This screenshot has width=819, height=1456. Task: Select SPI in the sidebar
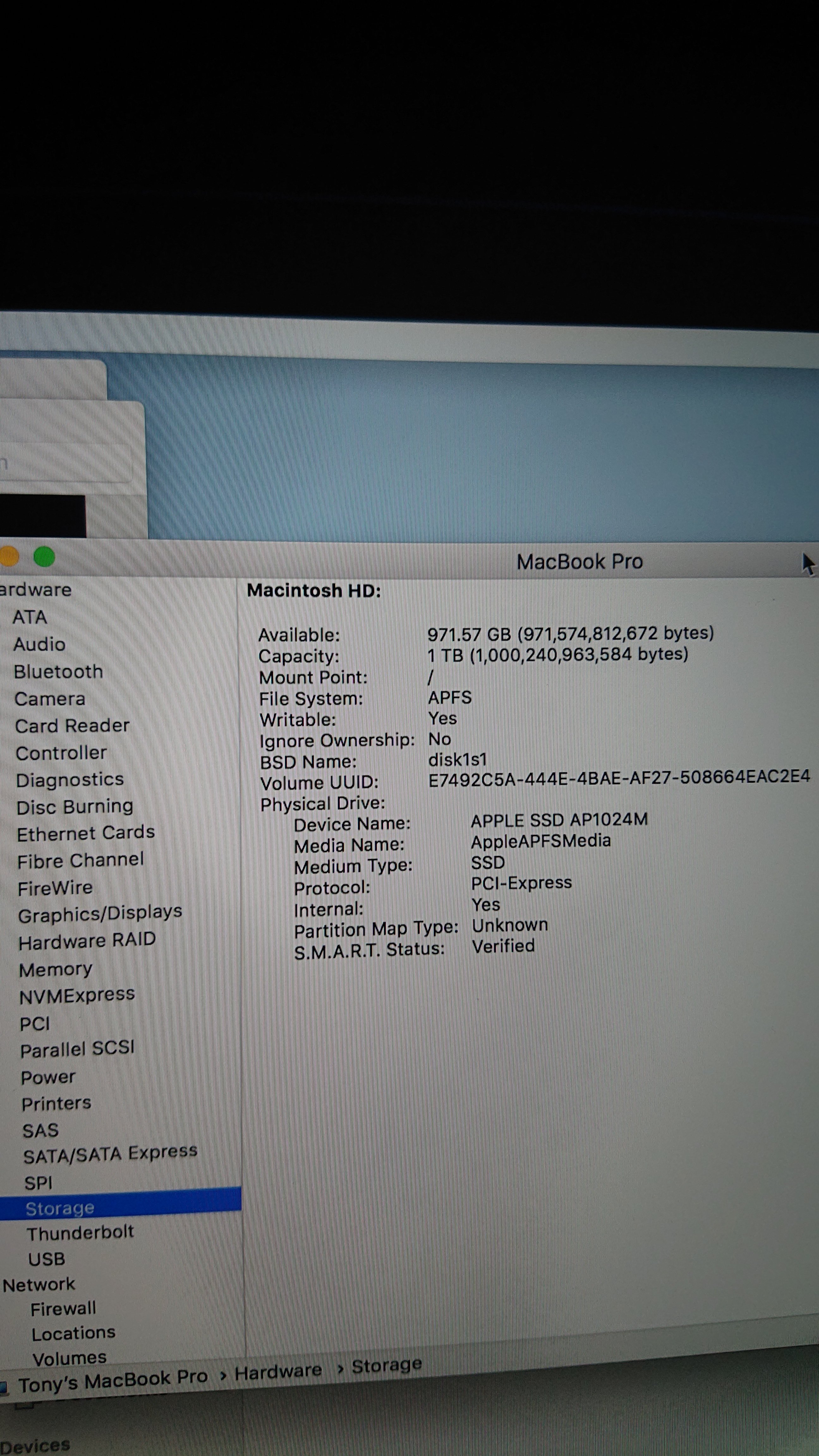(38, 1183)
